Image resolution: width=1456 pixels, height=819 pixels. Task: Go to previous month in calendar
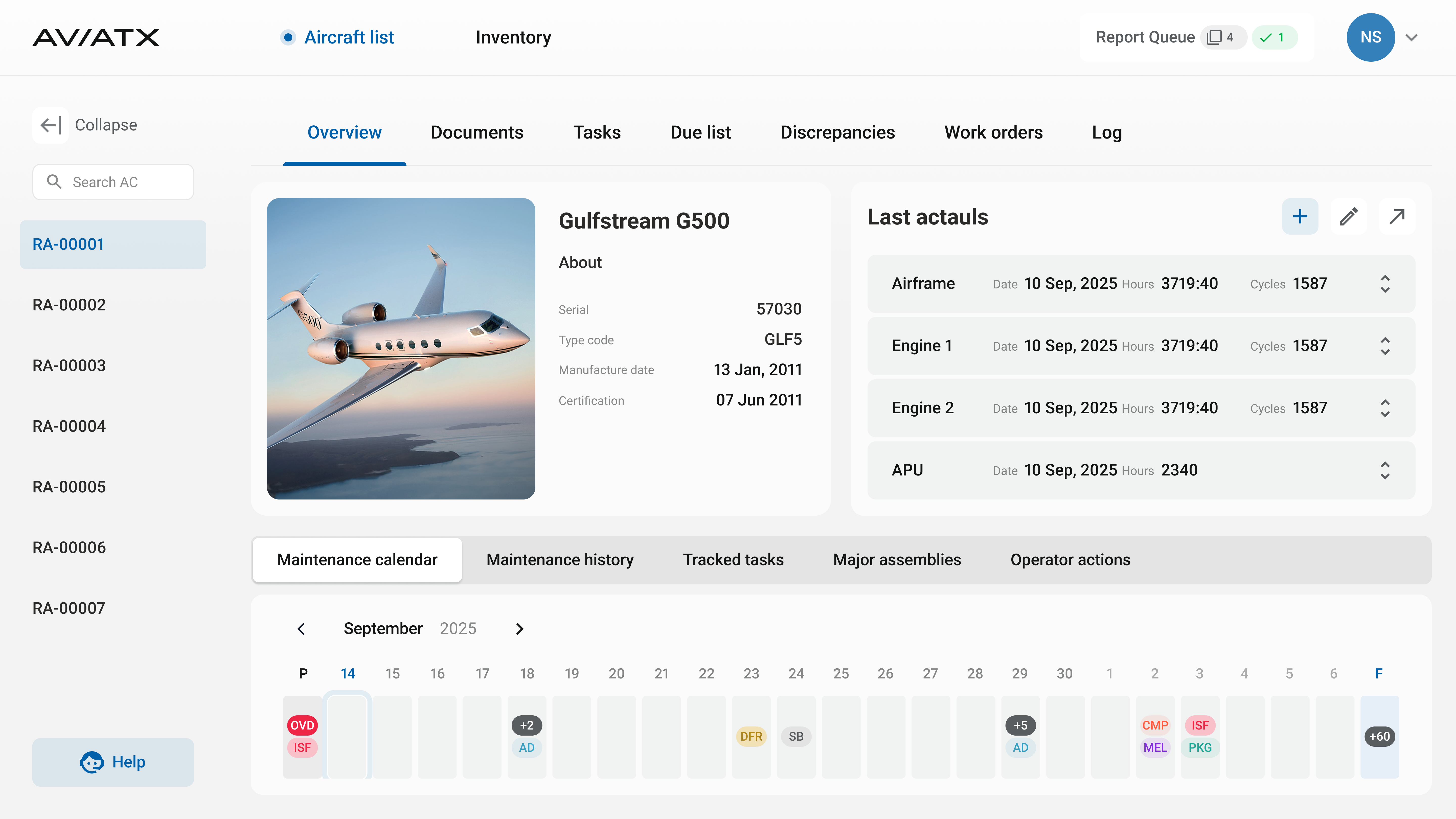[x=301, y=628]
